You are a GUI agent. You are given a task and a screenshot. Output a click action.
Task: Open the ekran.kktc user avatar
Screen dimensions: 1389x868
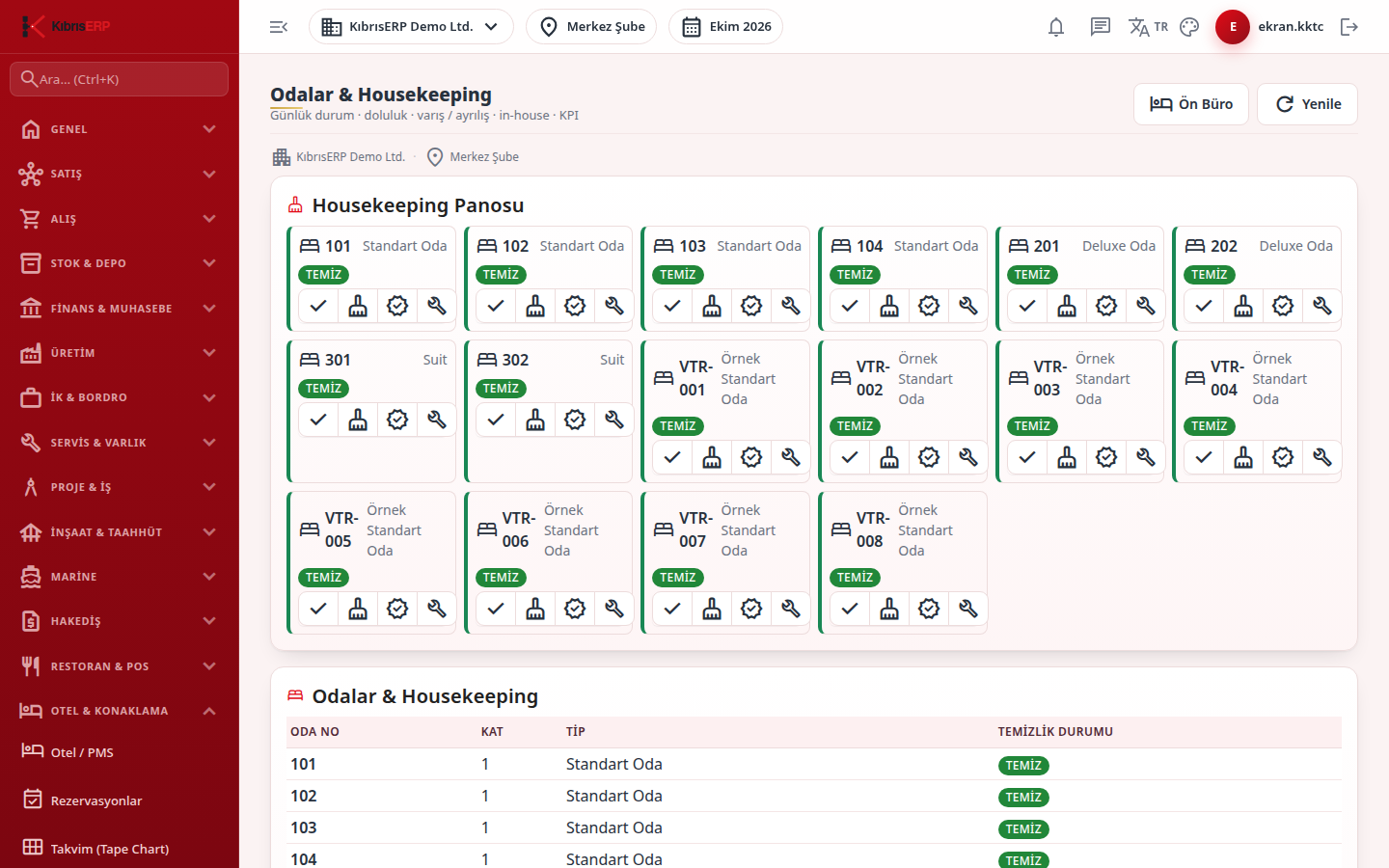1233,27
